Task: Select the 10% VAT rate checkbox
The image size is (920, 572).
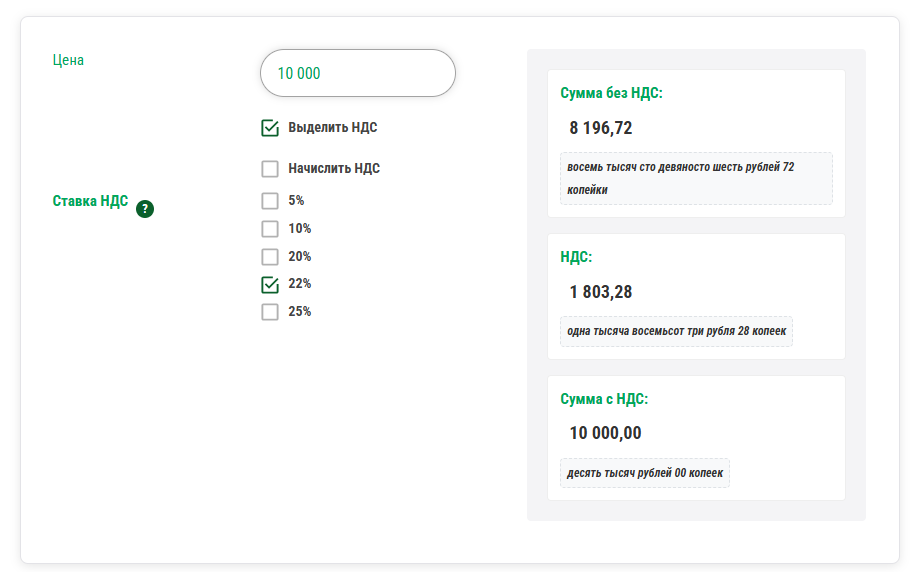Action: (270, 229)
